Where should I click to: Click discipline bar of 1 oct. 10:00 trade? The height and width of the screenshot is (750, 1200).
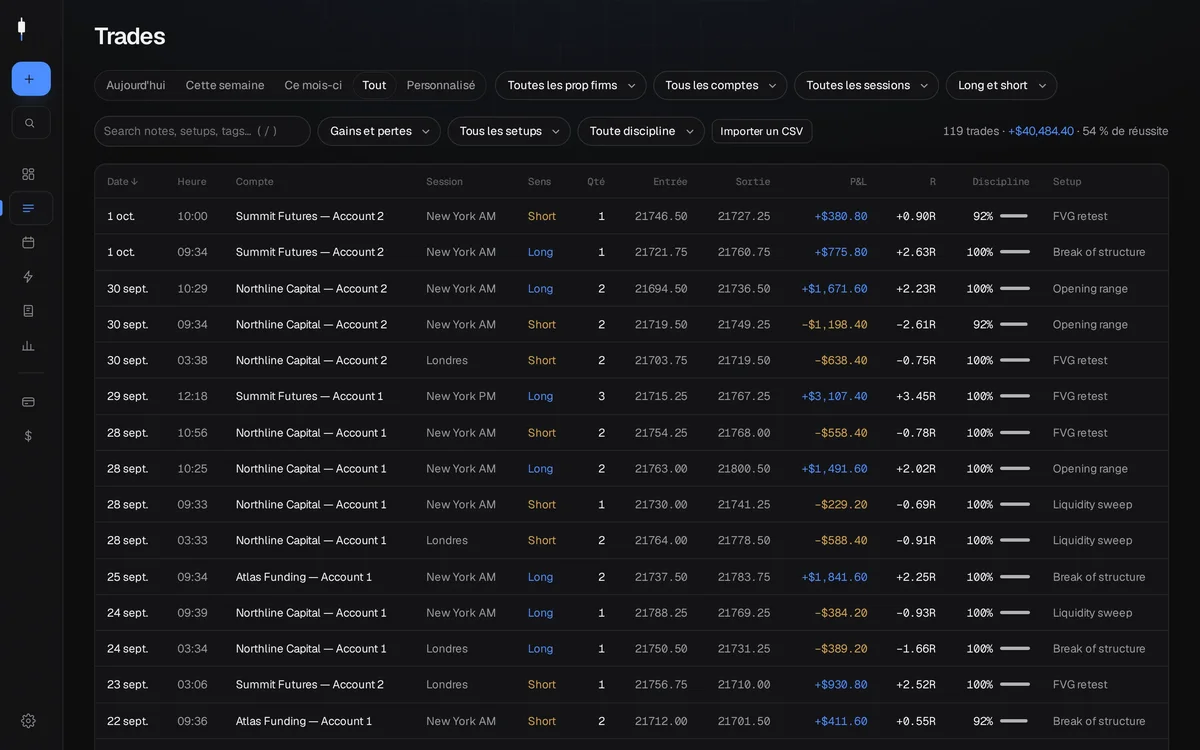click(1014, 216)
